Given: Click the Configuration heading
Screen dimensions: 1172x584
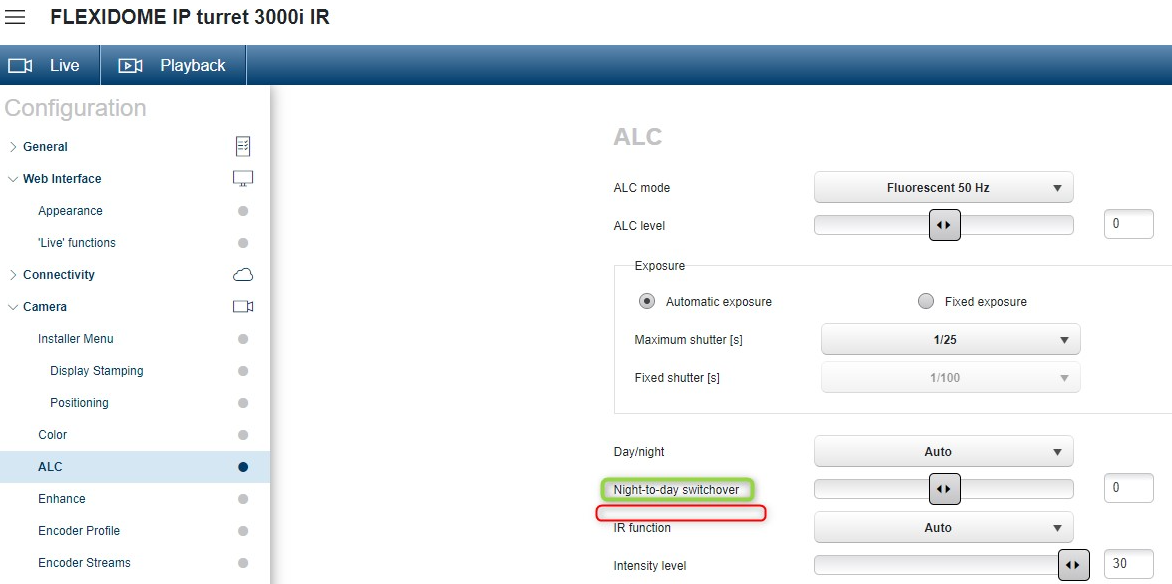Looking at the screenshot, I should 75,108.
